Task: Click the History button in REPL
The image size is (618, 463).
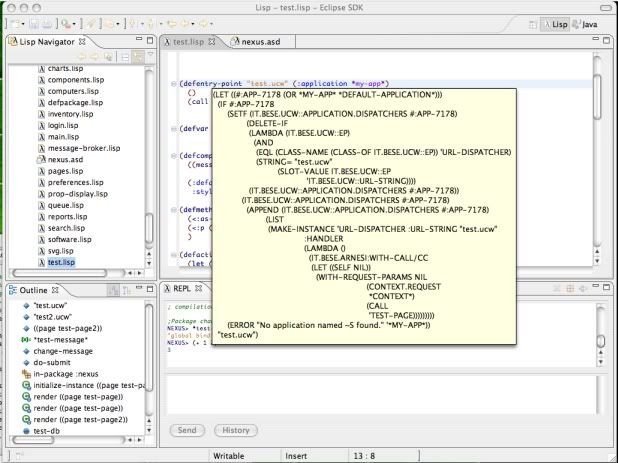Action: pos(236,430)
